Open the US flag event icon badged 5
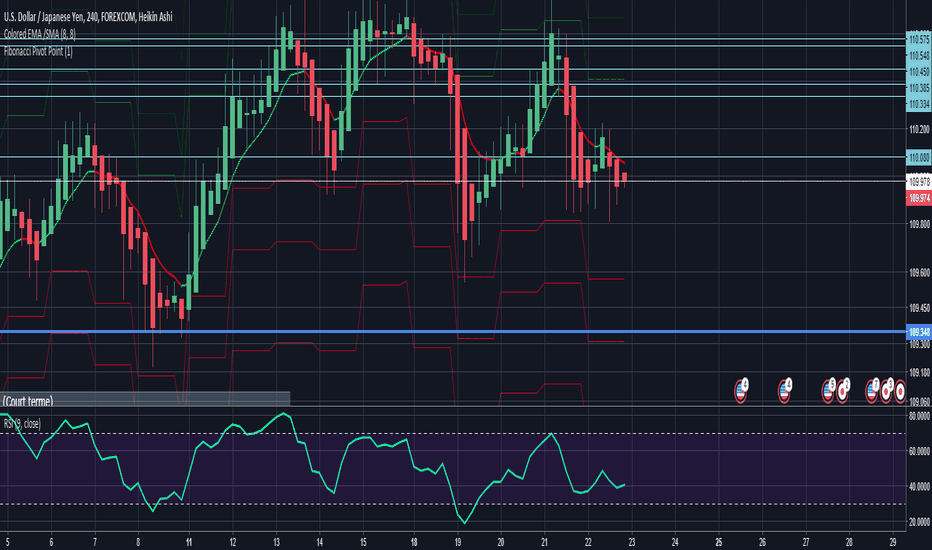 (x=828, y=391)
